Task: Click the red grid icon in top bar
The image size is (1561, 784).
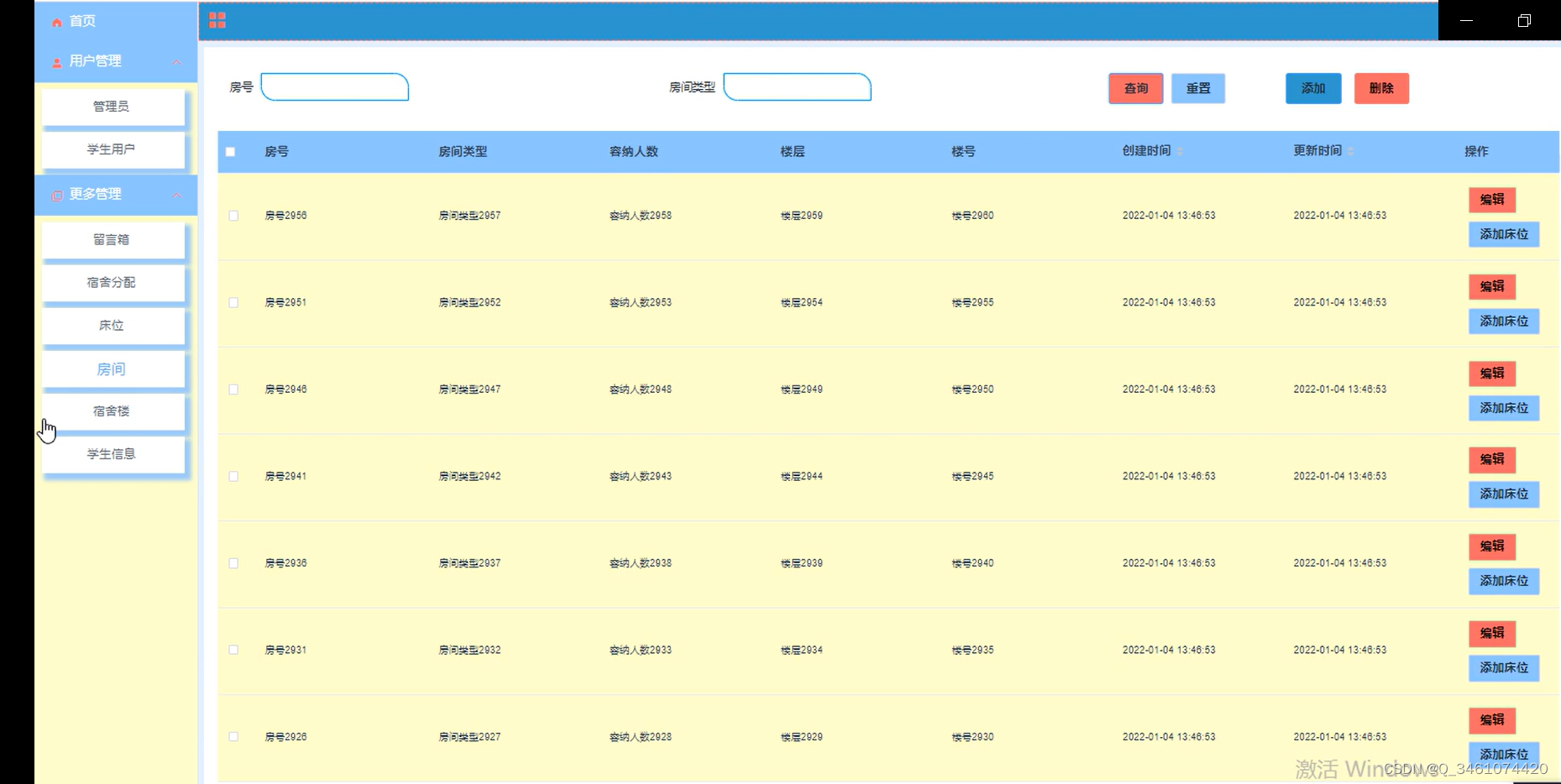Action: pyautogui.click(x=217, y=20)
